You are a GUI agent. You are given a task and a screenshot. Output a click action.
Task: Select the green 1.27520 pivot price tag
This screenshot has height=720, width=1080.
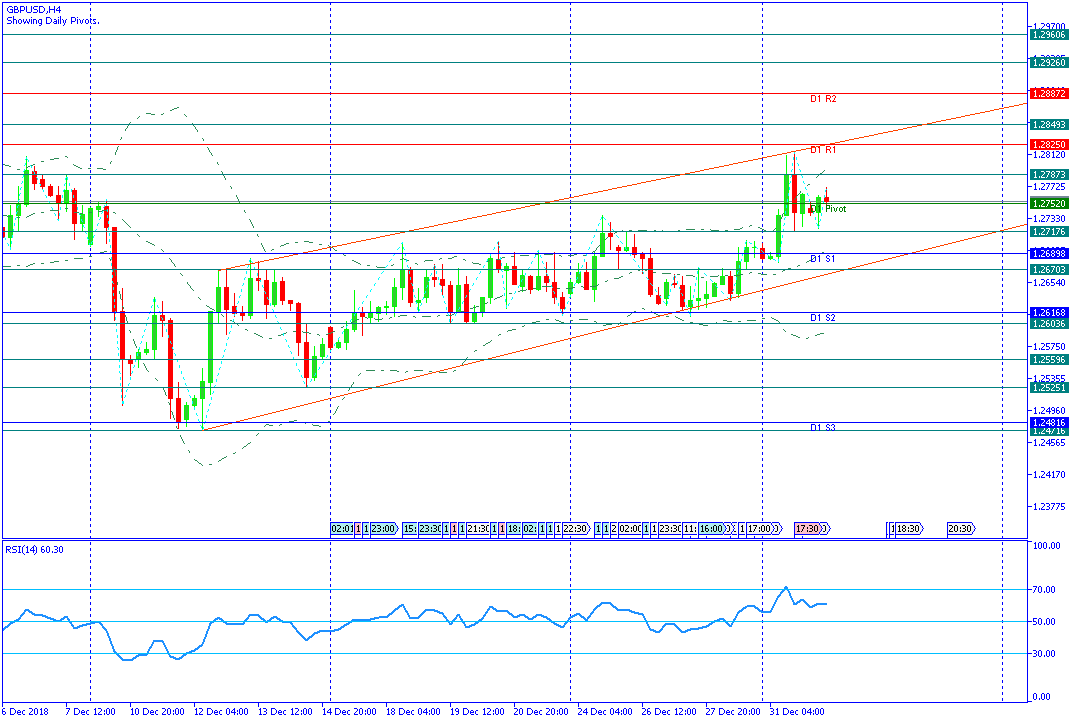point(1049,203)
